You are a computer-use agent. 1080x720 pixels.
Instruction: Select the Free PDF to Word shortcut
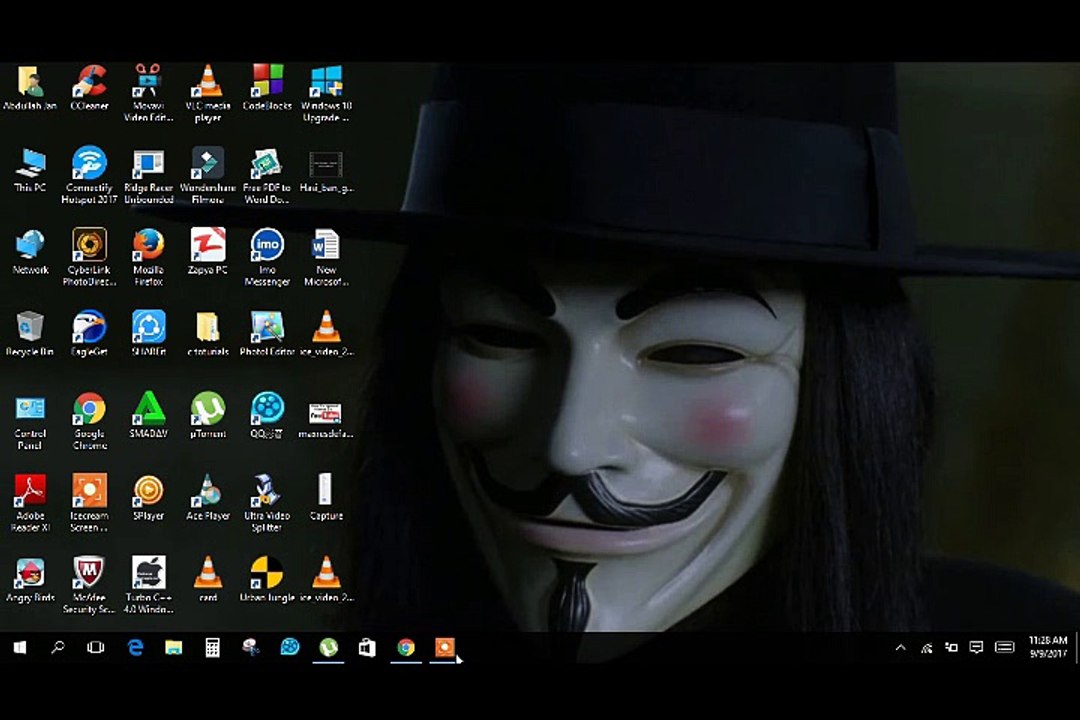[267, 175]
